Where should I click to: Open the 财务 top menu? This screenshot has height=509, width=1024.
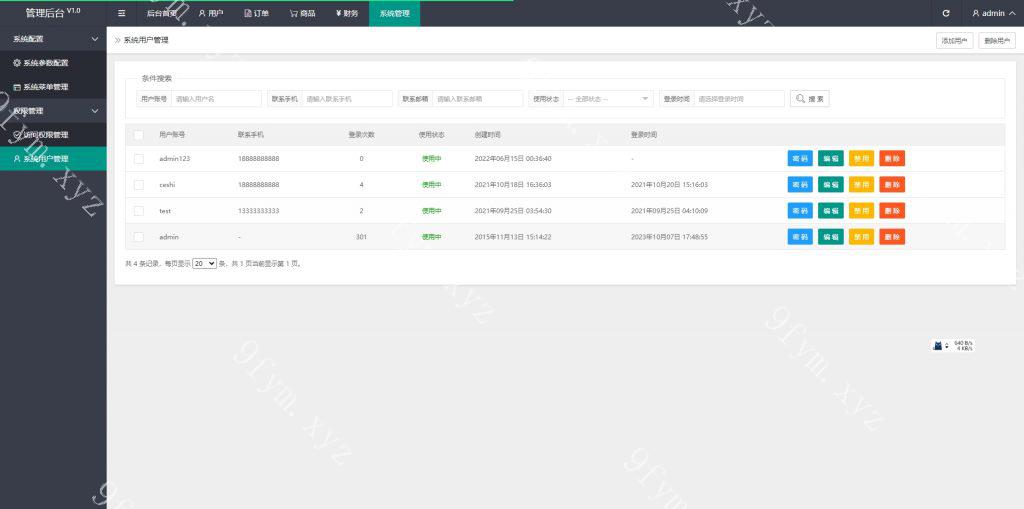tap(347, 13)
